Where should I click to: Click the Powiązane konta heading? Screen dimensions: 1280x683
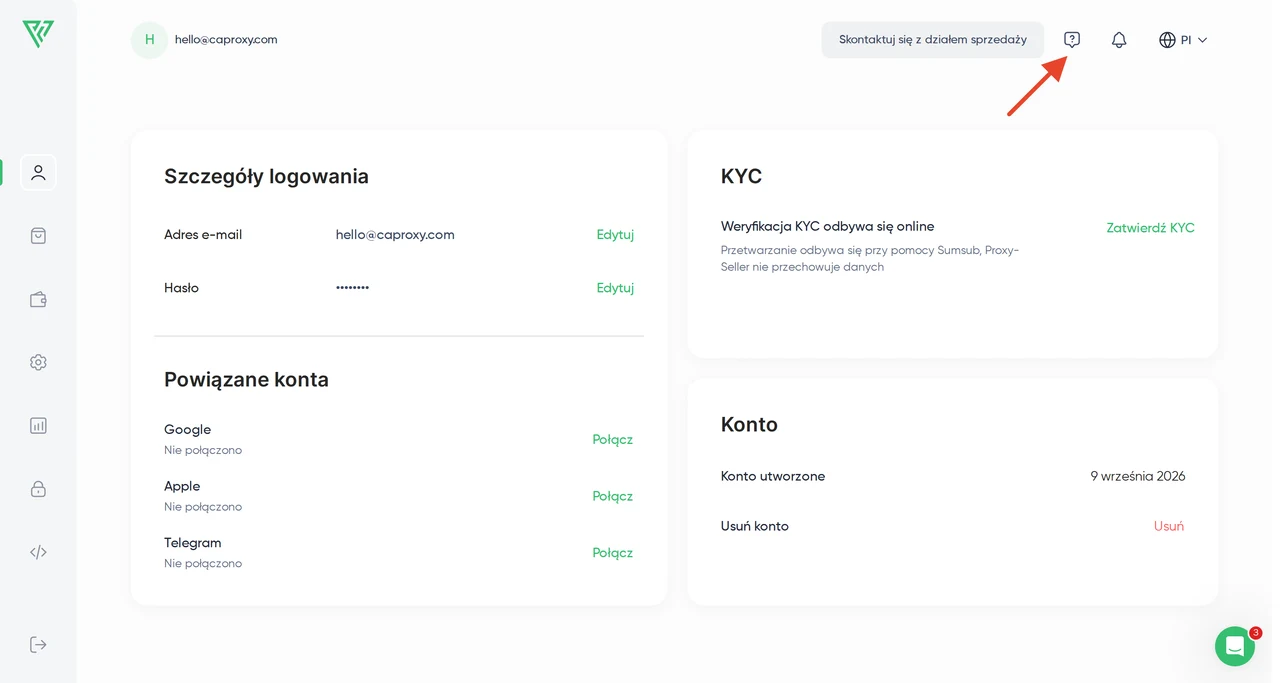246,380
